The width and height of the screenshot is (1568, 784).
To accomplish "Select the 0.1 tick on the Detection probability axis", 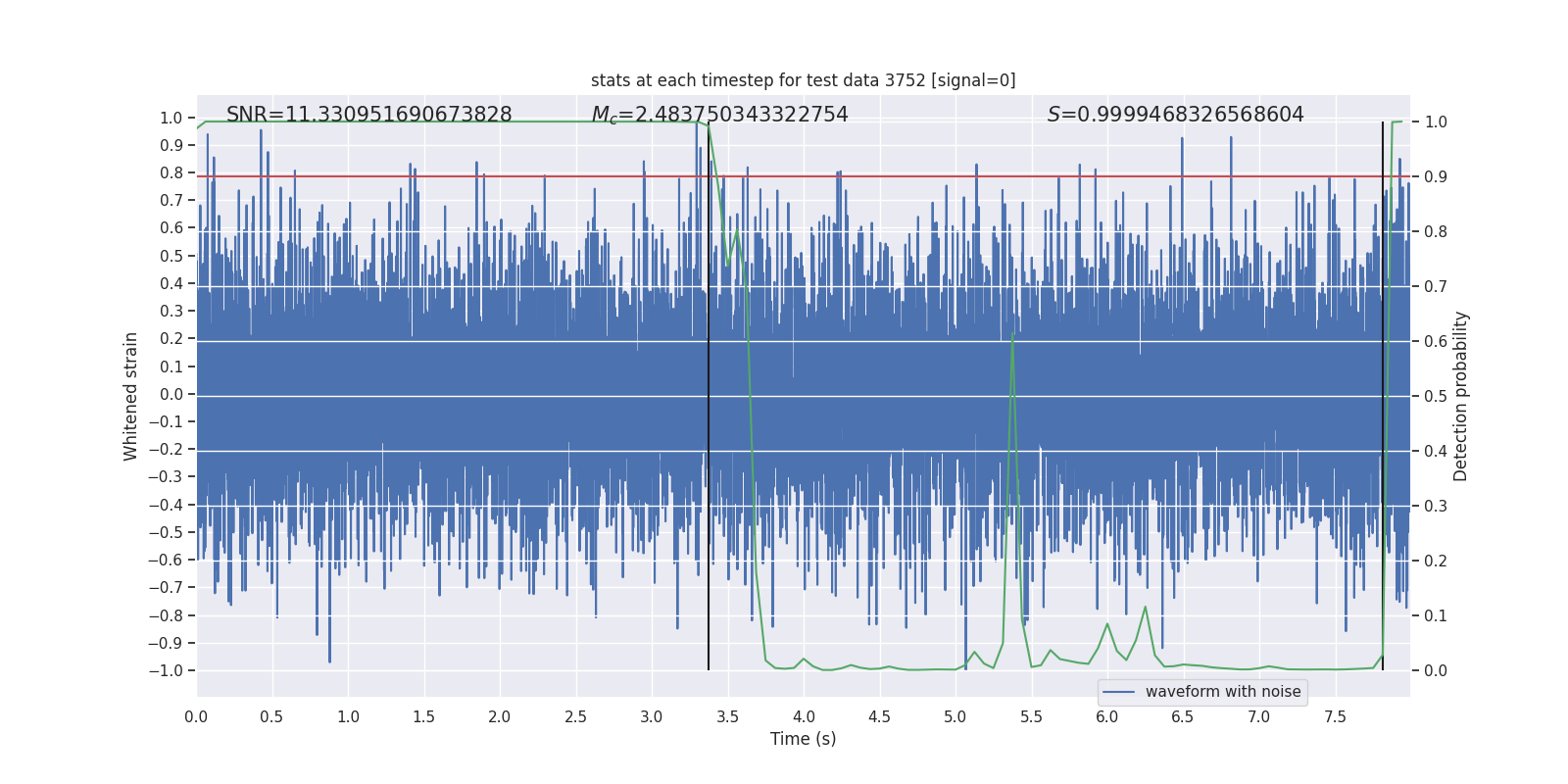I will tap(1436, 615).
